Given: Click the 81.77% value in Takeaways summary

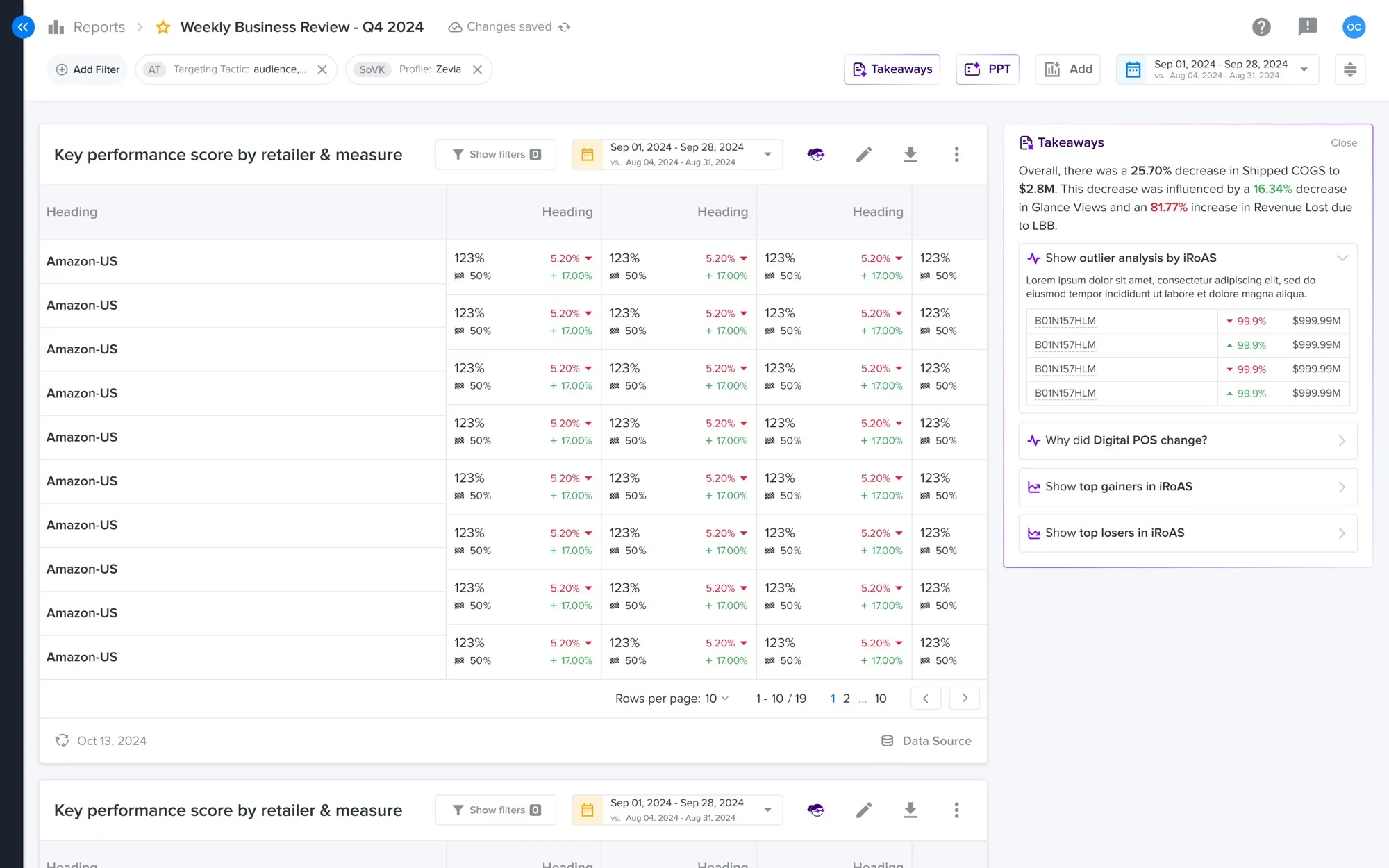Looking at the screenshot, I should coord(1169,208).
